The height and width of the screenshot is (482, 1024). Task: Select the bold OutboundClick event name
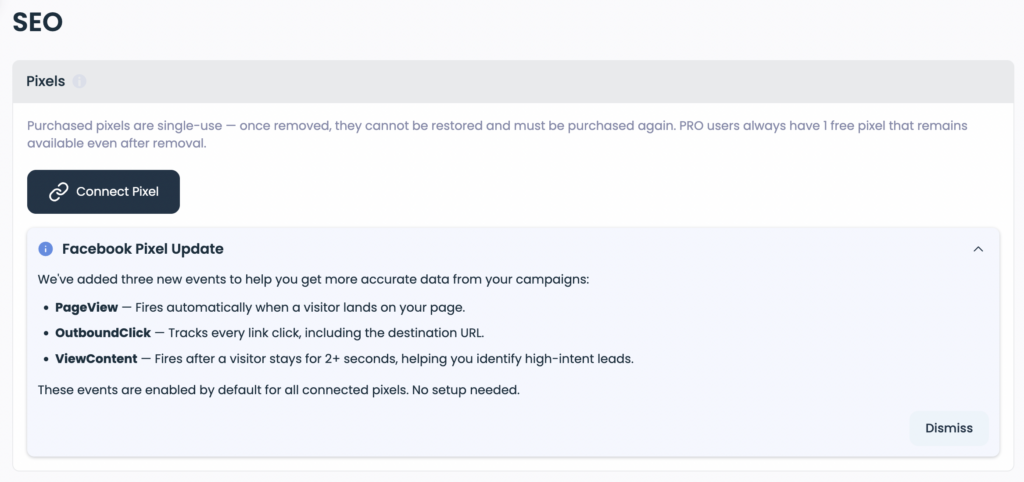tap(103, 333)
